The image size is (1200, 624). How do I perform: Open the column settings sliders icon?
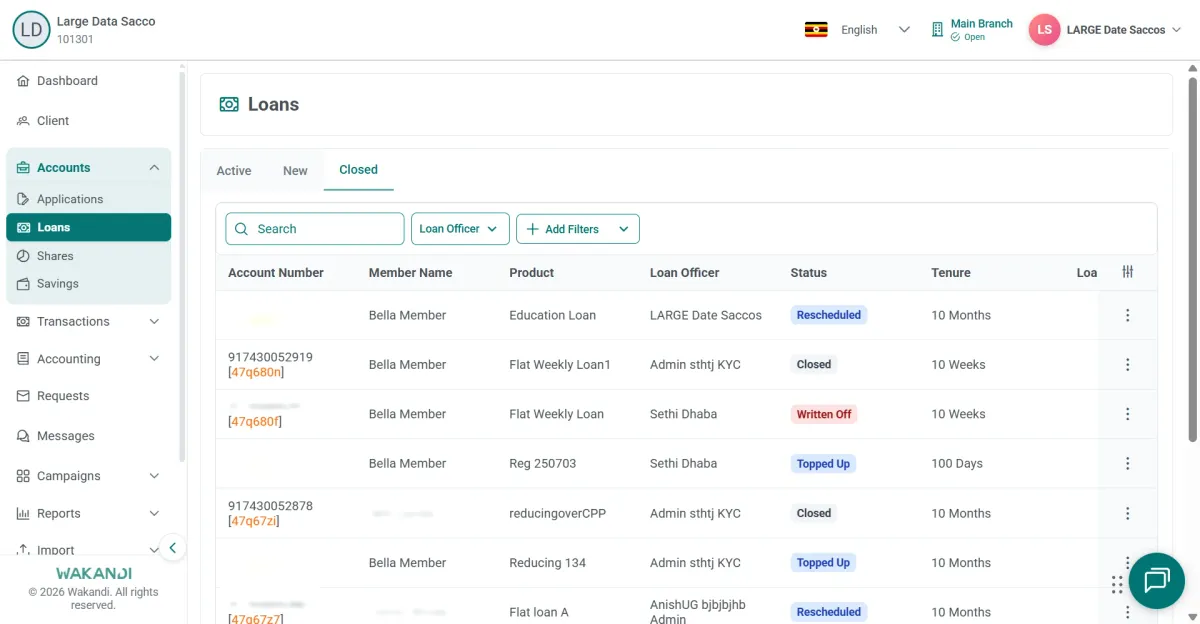(1128, 272)
